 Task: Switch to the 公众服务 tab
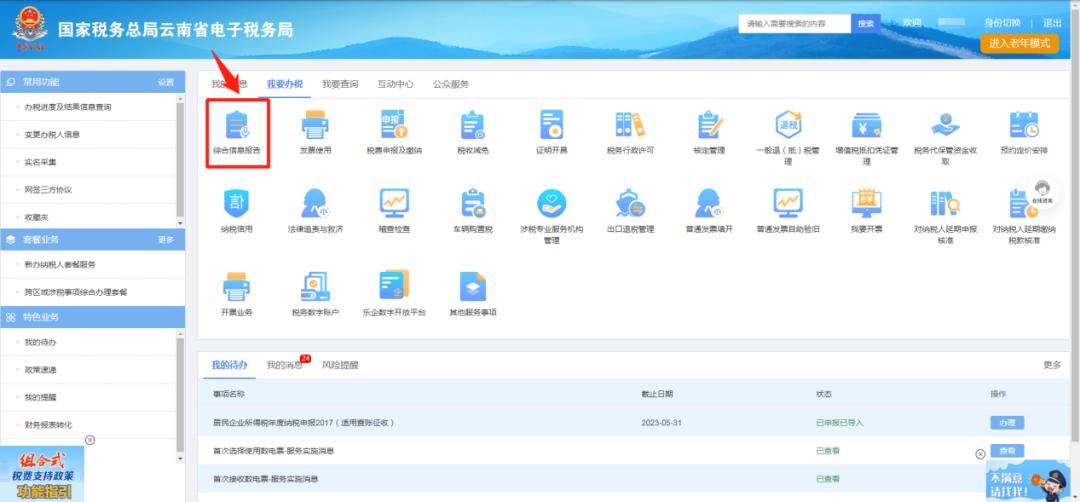450,84
